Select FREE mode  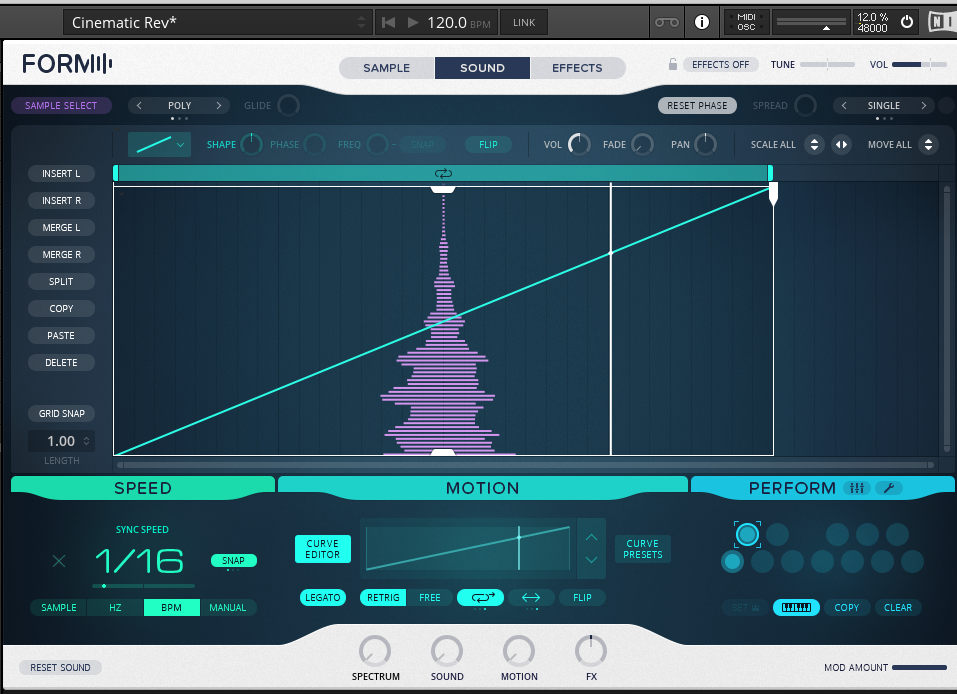pos(430,598)
